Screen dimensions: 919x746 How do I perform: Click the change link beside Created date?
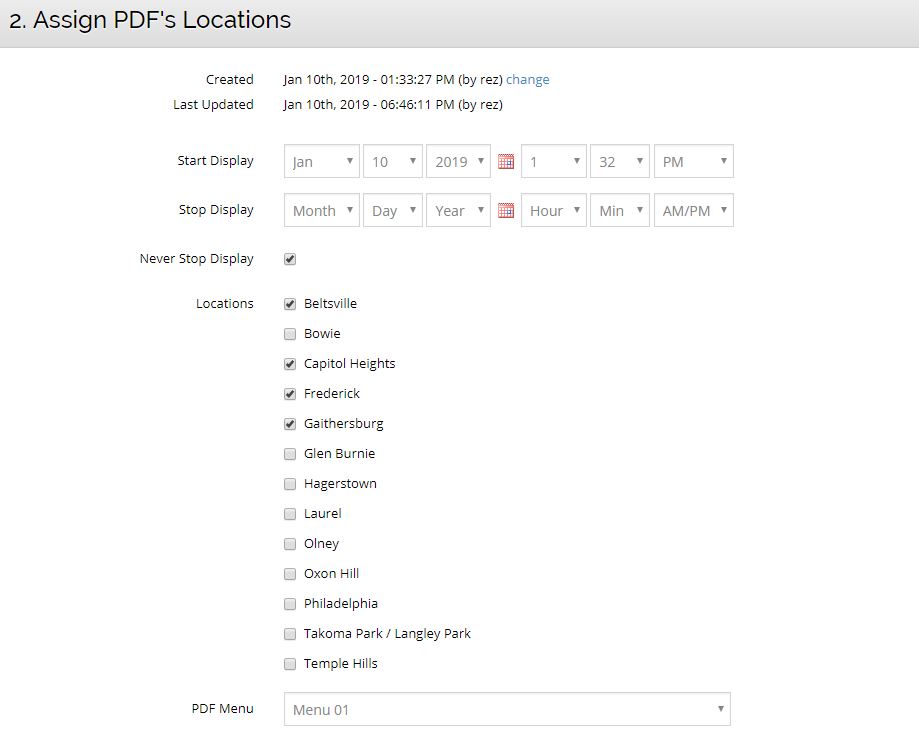tap(527, 80)
